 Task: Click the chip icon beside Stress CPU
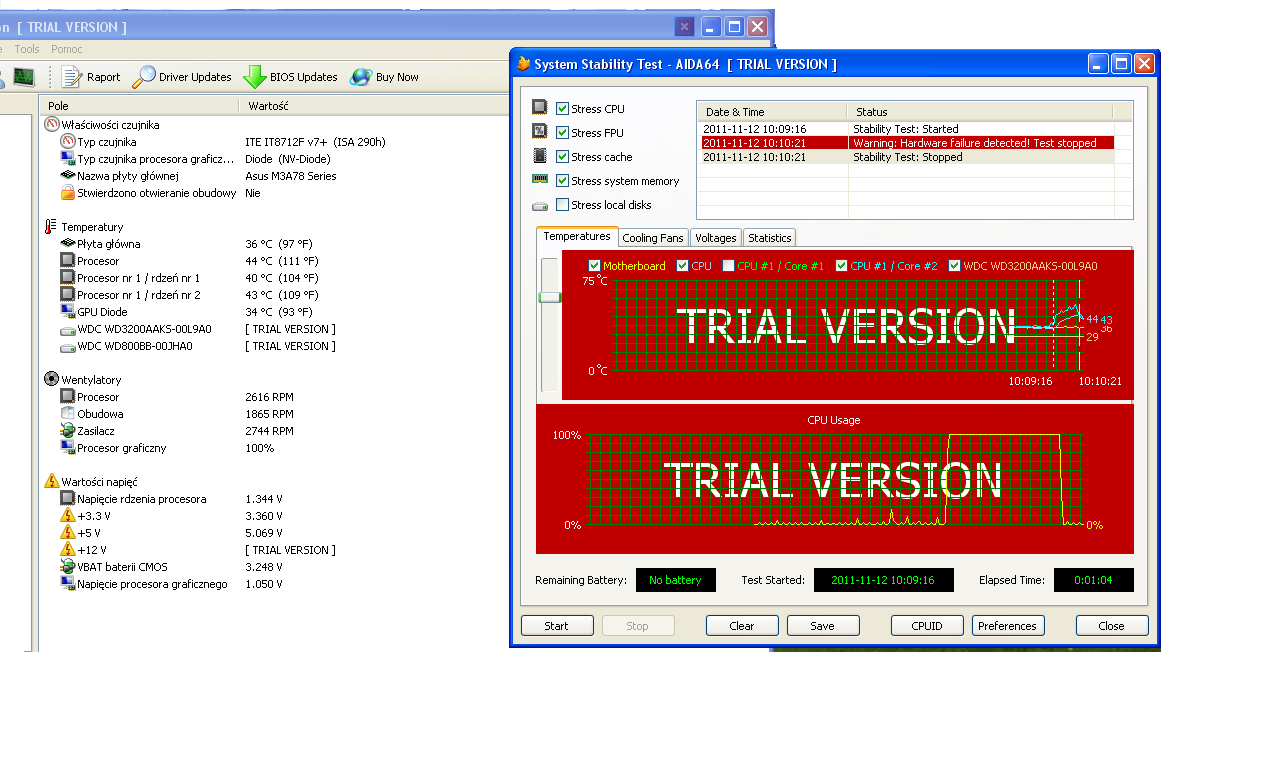[x=540, y=108]
